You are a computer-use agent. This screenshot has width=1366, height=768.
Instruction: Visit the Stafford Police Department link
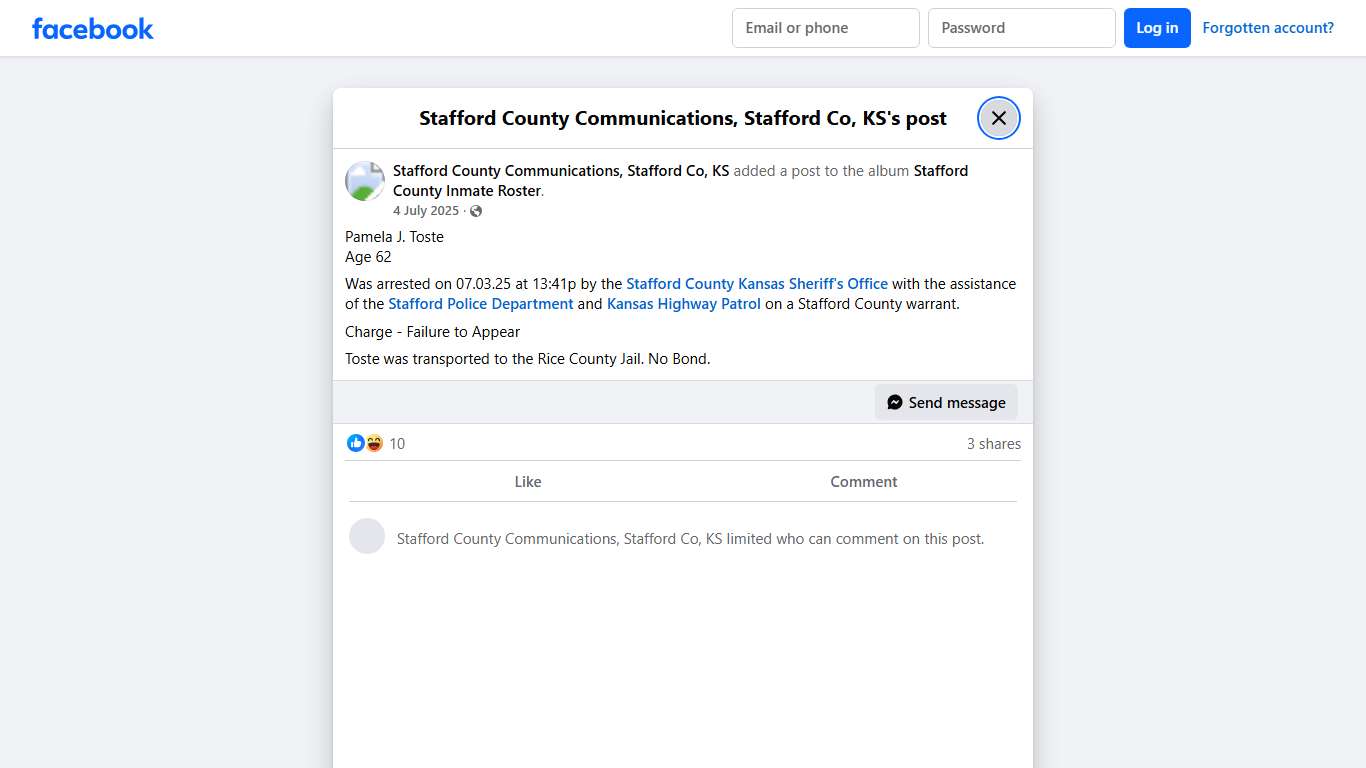[481, 304]
